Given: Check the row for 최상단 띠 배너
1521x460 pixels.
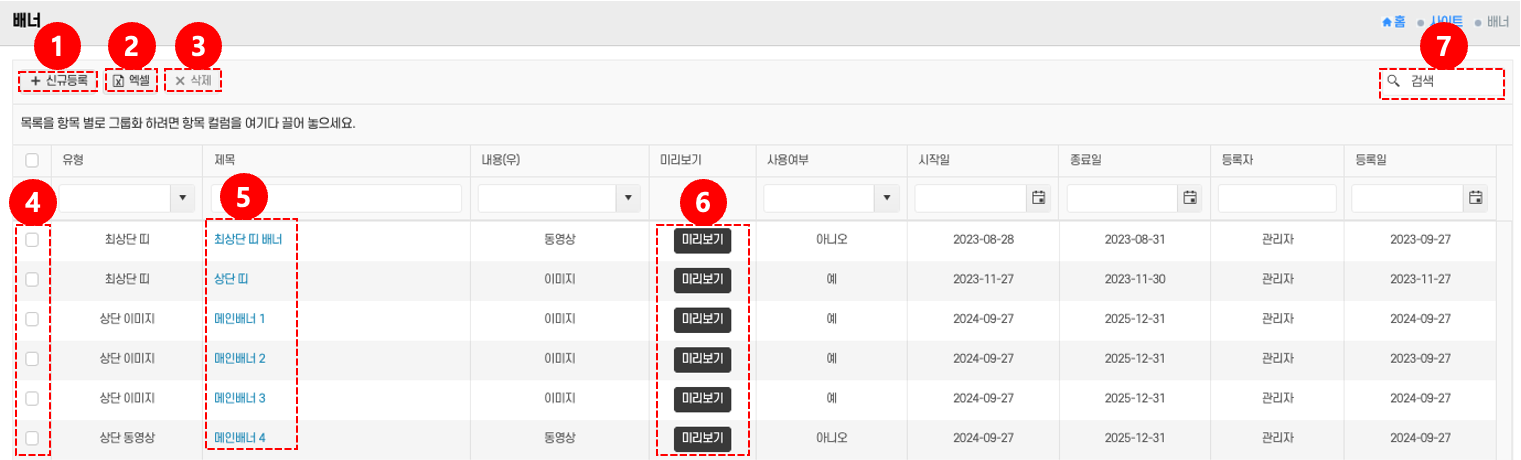Looking at the screenshot, I should coord(32,240).
